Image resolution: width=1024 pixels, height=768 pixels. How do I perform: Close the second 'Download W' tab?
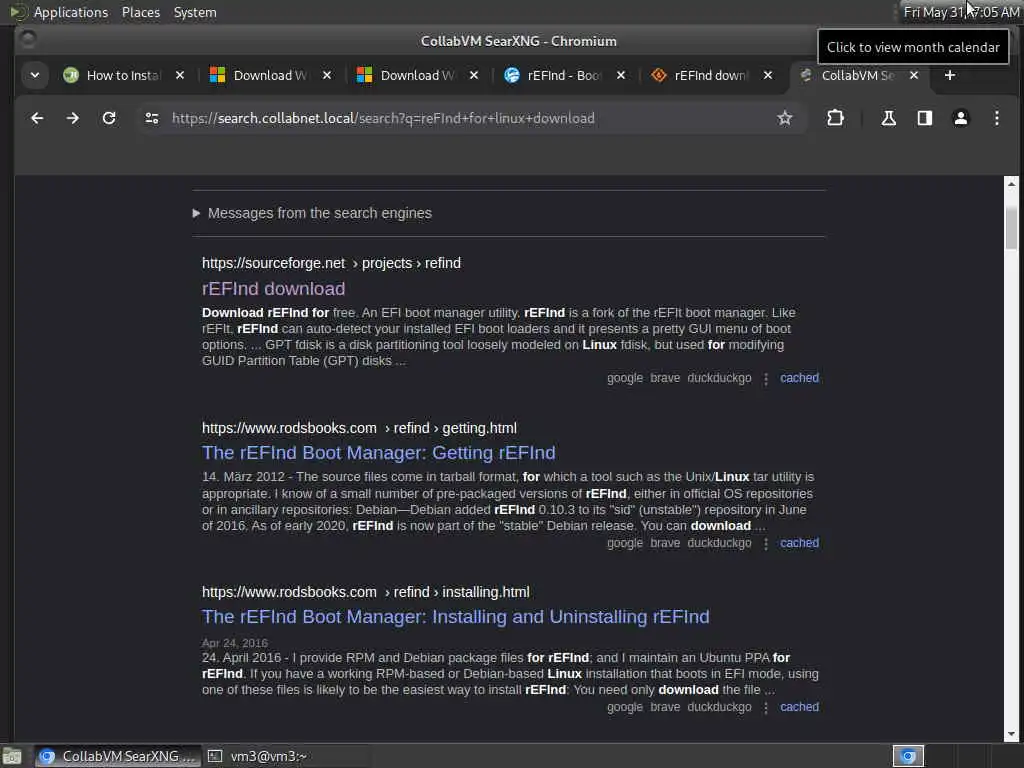tap(474, 76)
